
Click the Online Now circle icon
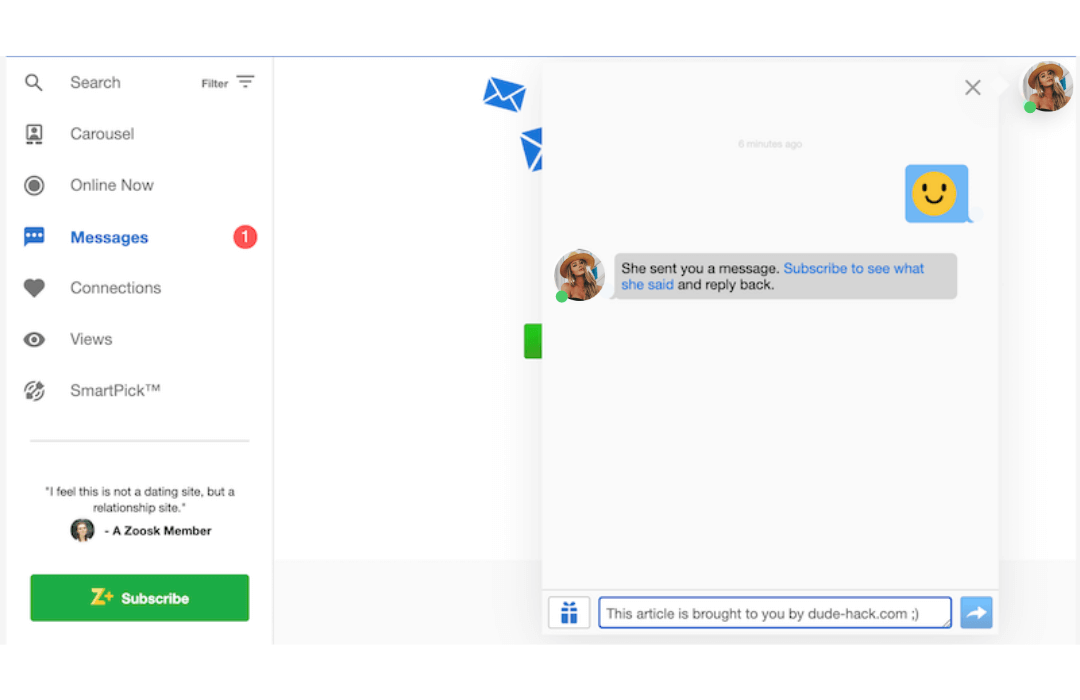[34, 185]
